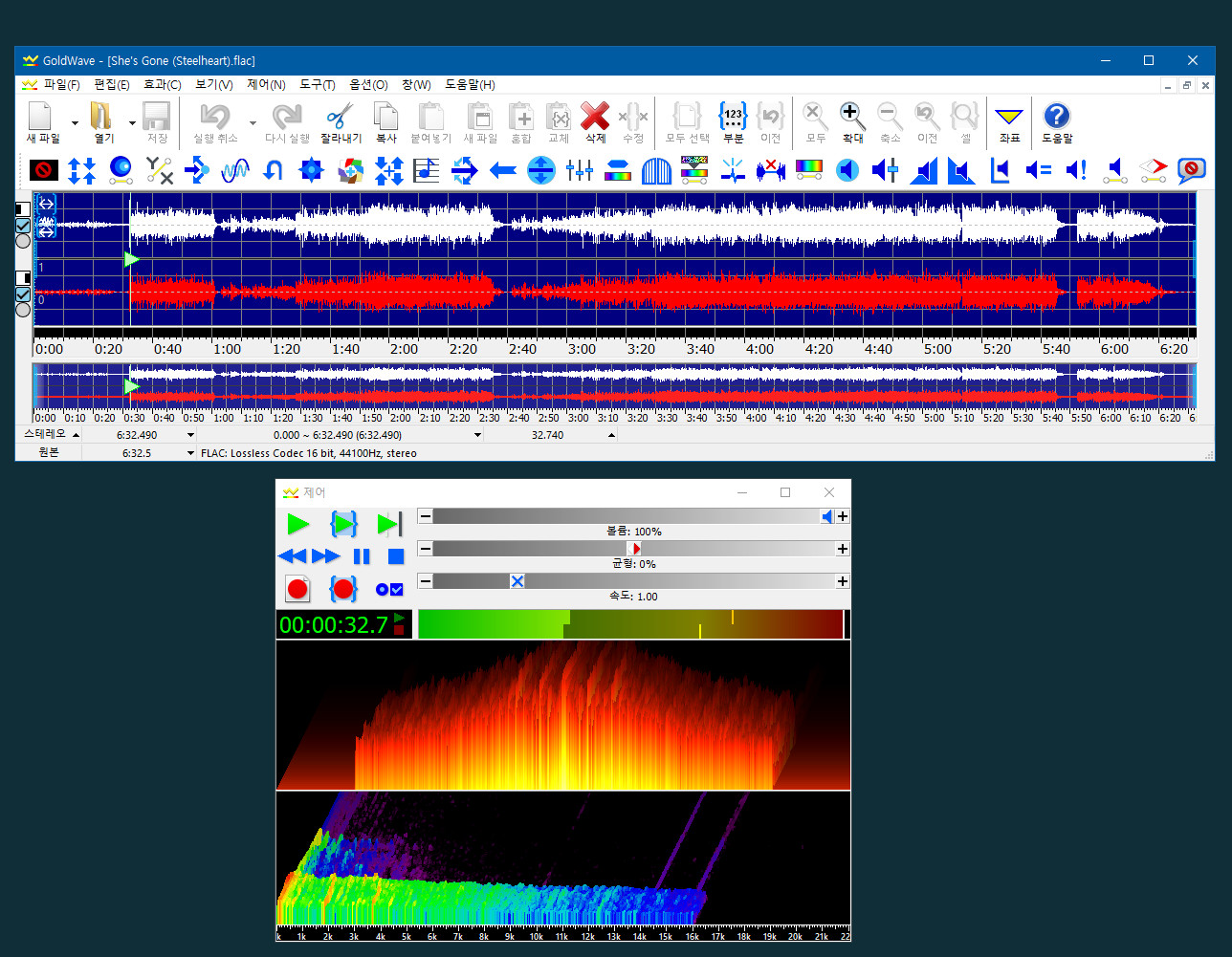This screenshot has width=1232, height=957.
Task: Uncheck the white left channel checkbox
Action: (23, 226)
